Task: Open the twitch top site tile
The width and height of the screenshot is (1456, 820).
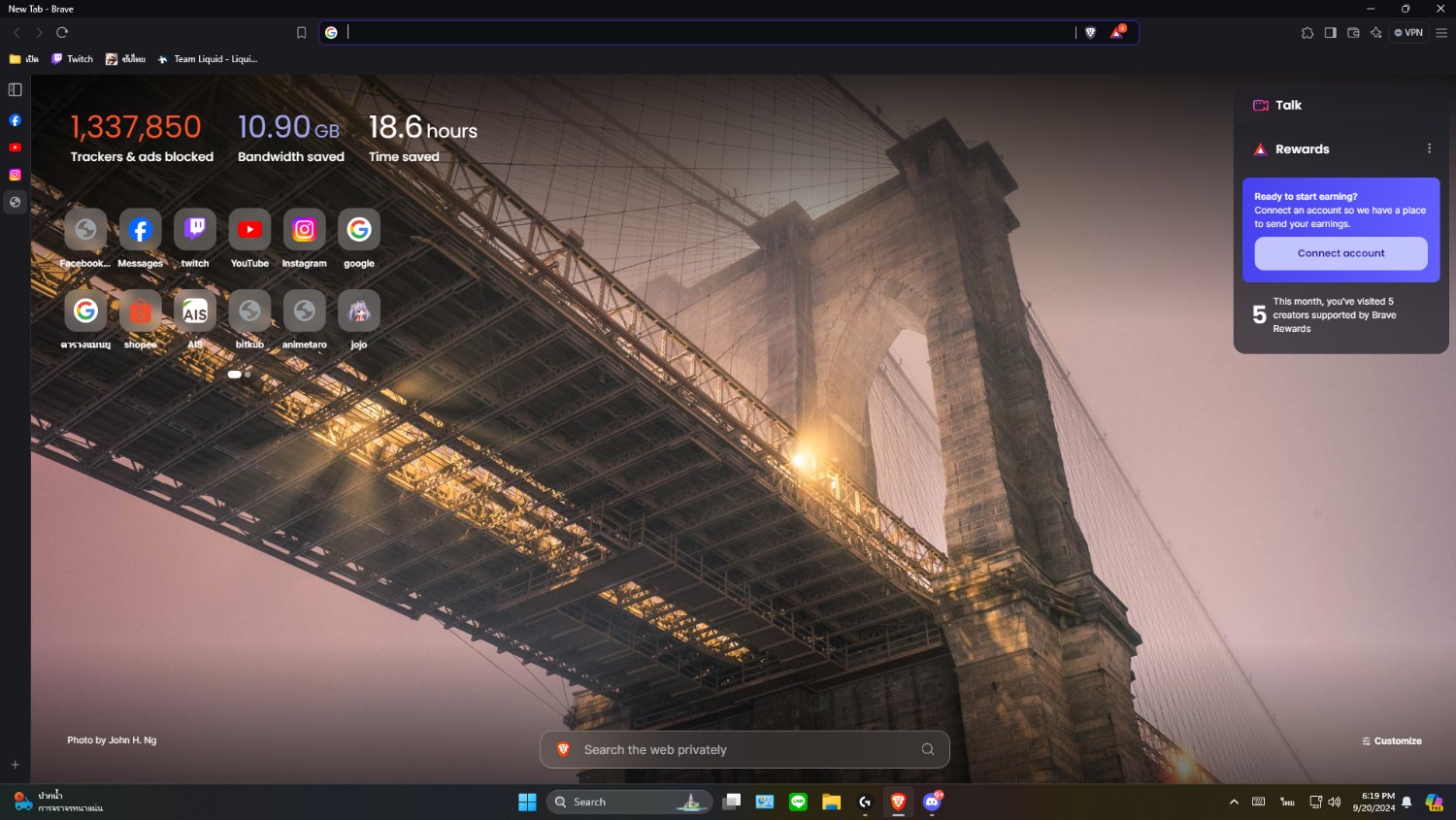Action: pos(195,230)
